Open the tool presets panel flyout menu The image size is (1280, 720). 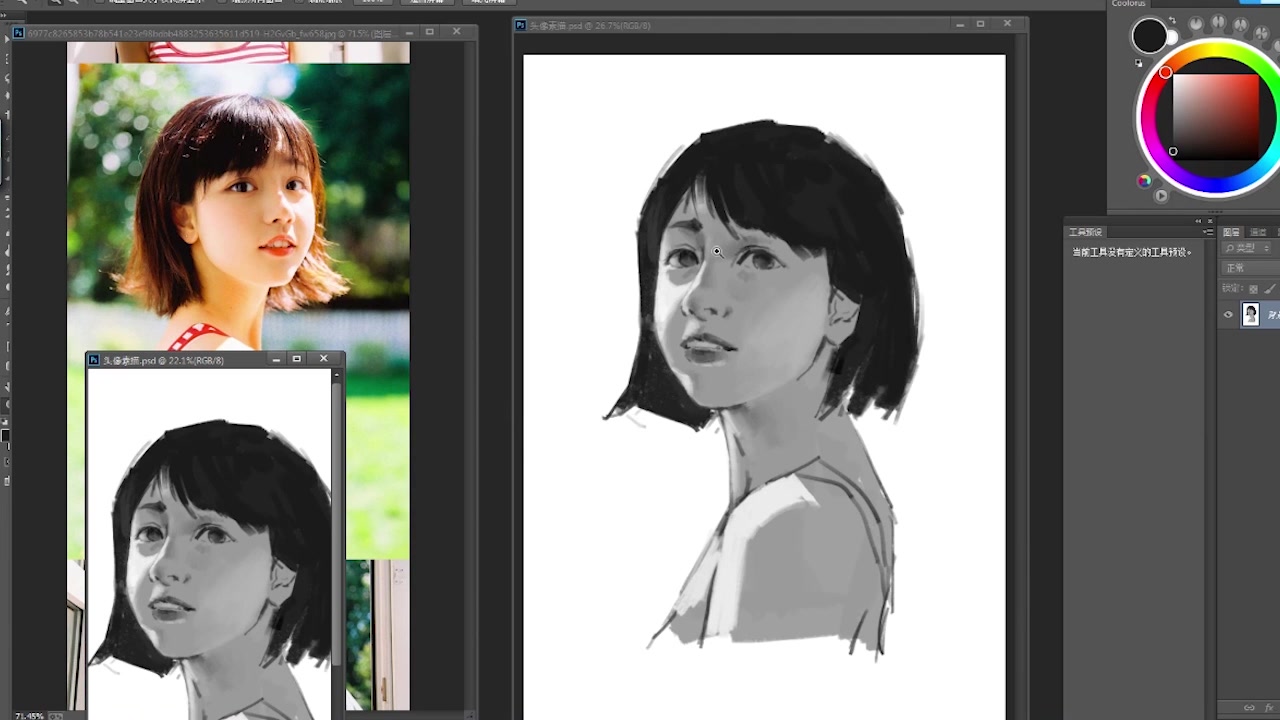point(1208,232)
